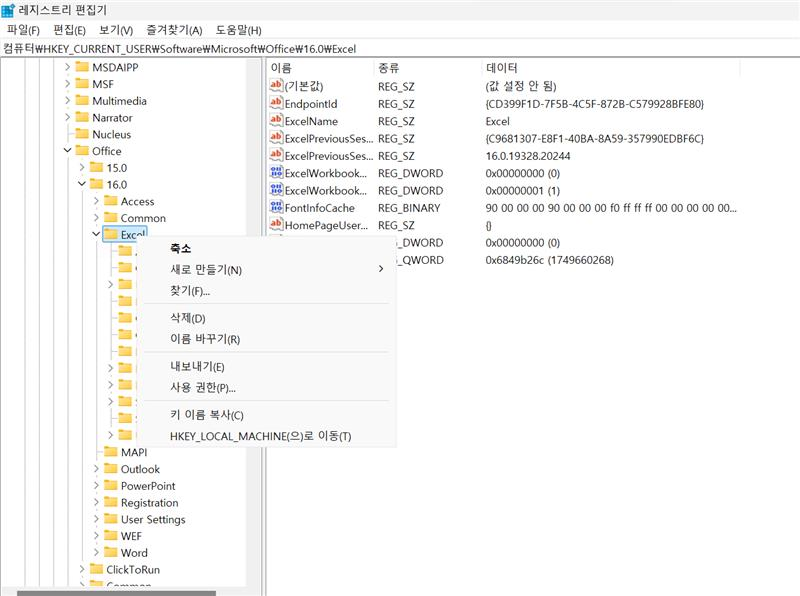The image size is (800, 596).
Task: Click the folder icon of Multimedia key
Action: coord(82,101)
